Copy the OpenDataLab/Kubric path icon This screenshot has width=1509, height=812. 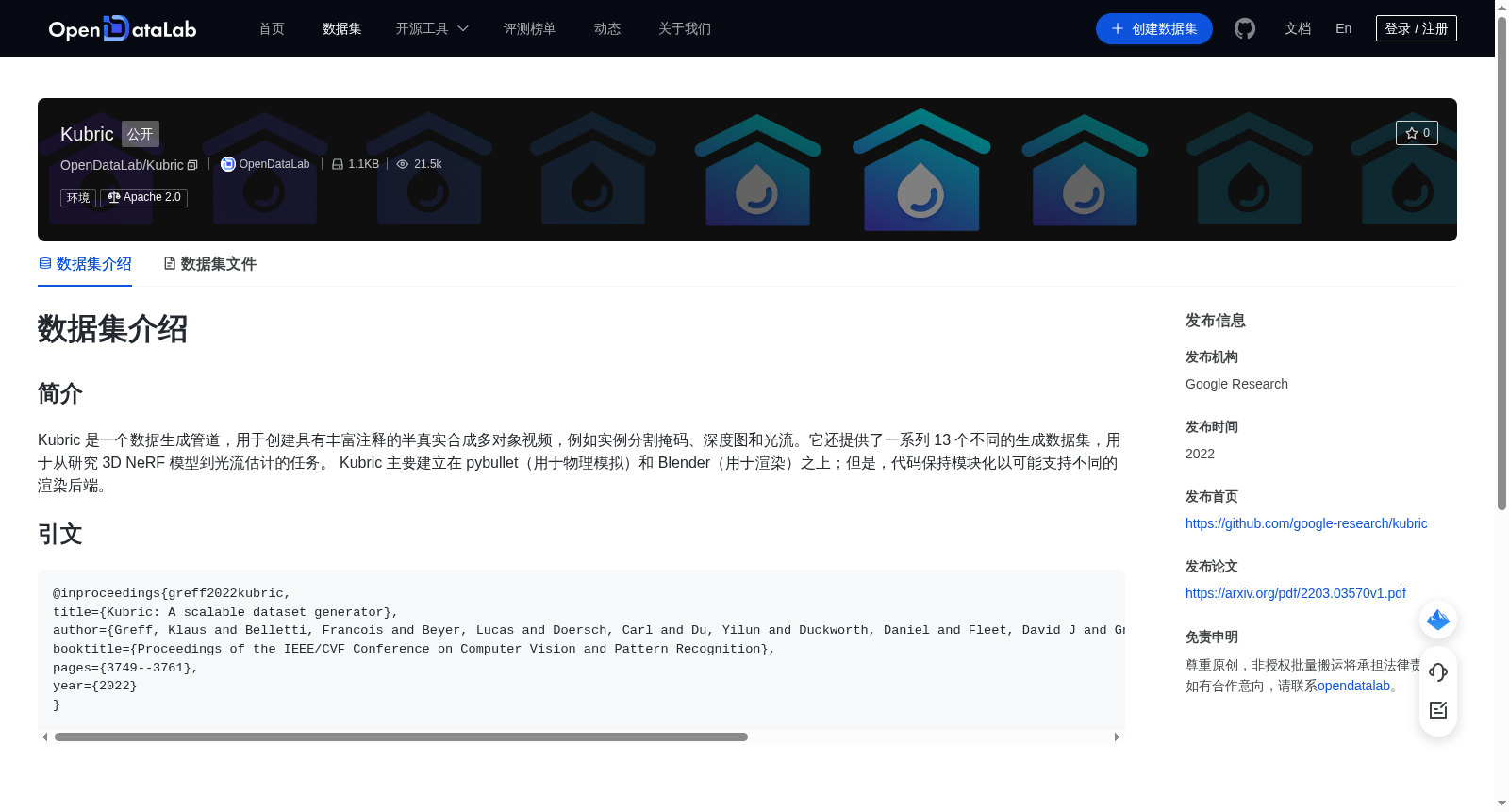coord(192,165)
